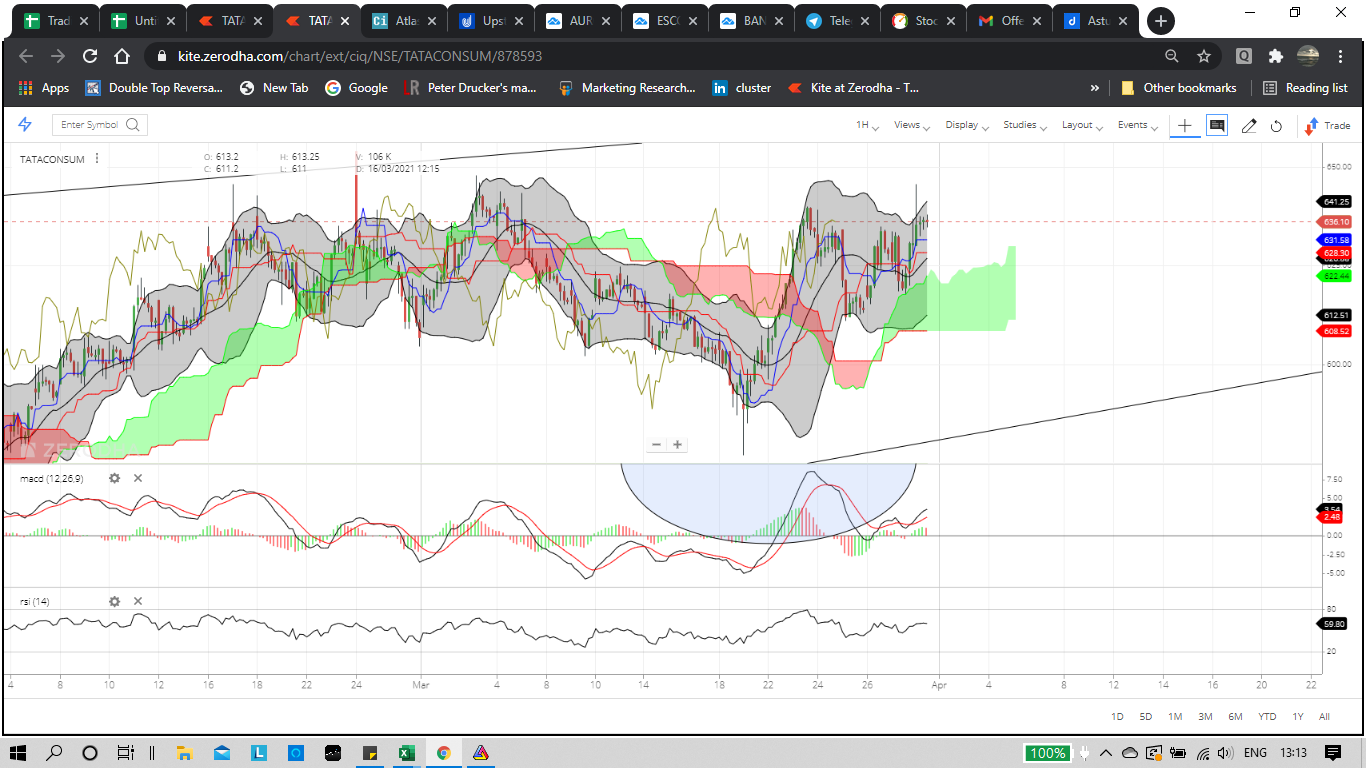Remove the MACD study panel
This screenshot has height=768, width=1366.
tap(138, 478)
